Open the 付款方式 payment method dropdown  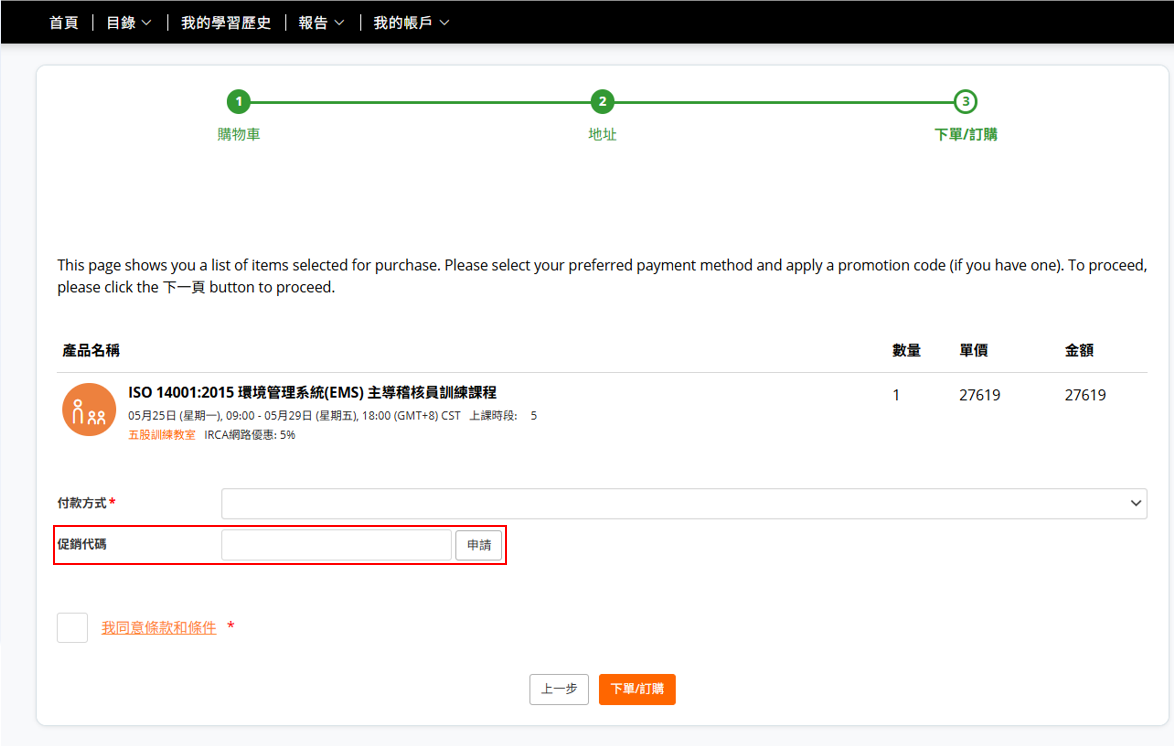(x=684, y=504)
